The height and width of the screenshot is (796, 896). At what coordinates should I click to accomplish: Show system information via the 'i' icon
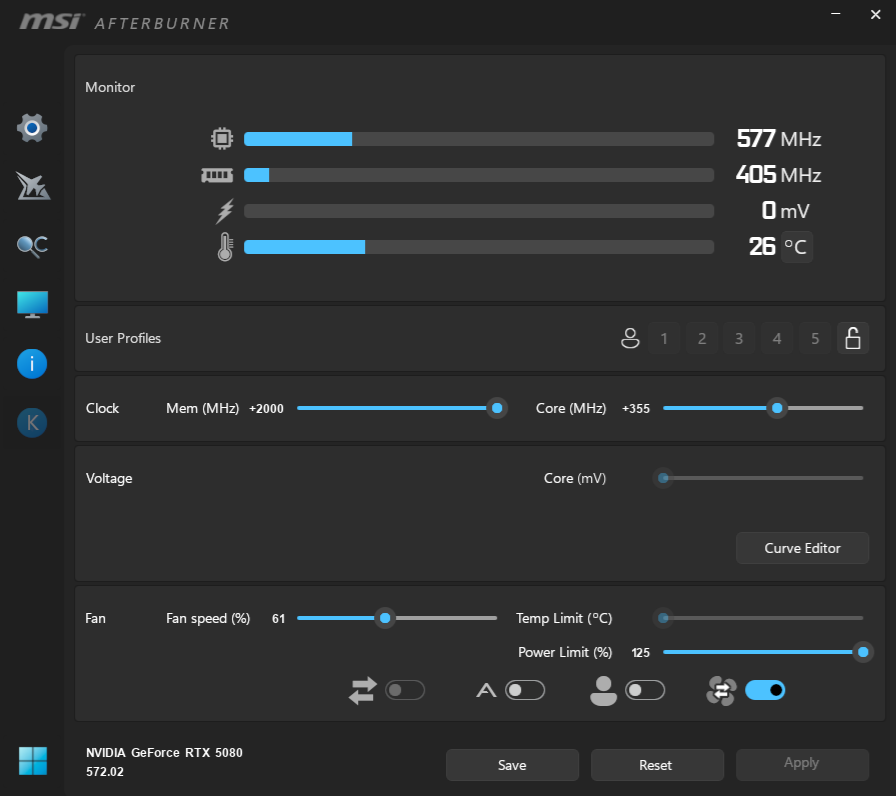click(32, 364)
